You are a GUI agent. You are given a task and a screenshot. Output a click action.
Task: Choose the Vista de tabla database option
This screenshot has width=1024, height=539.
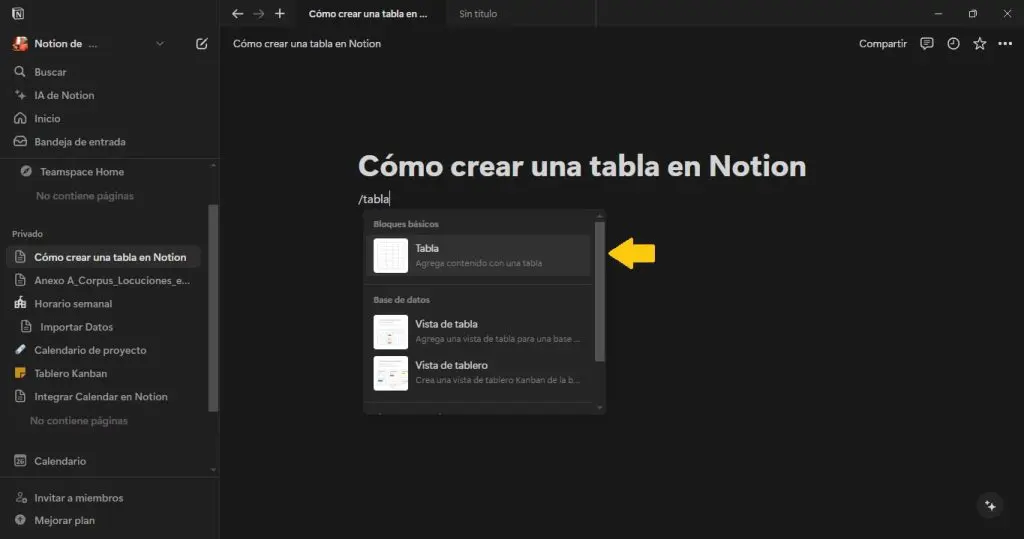478,331
